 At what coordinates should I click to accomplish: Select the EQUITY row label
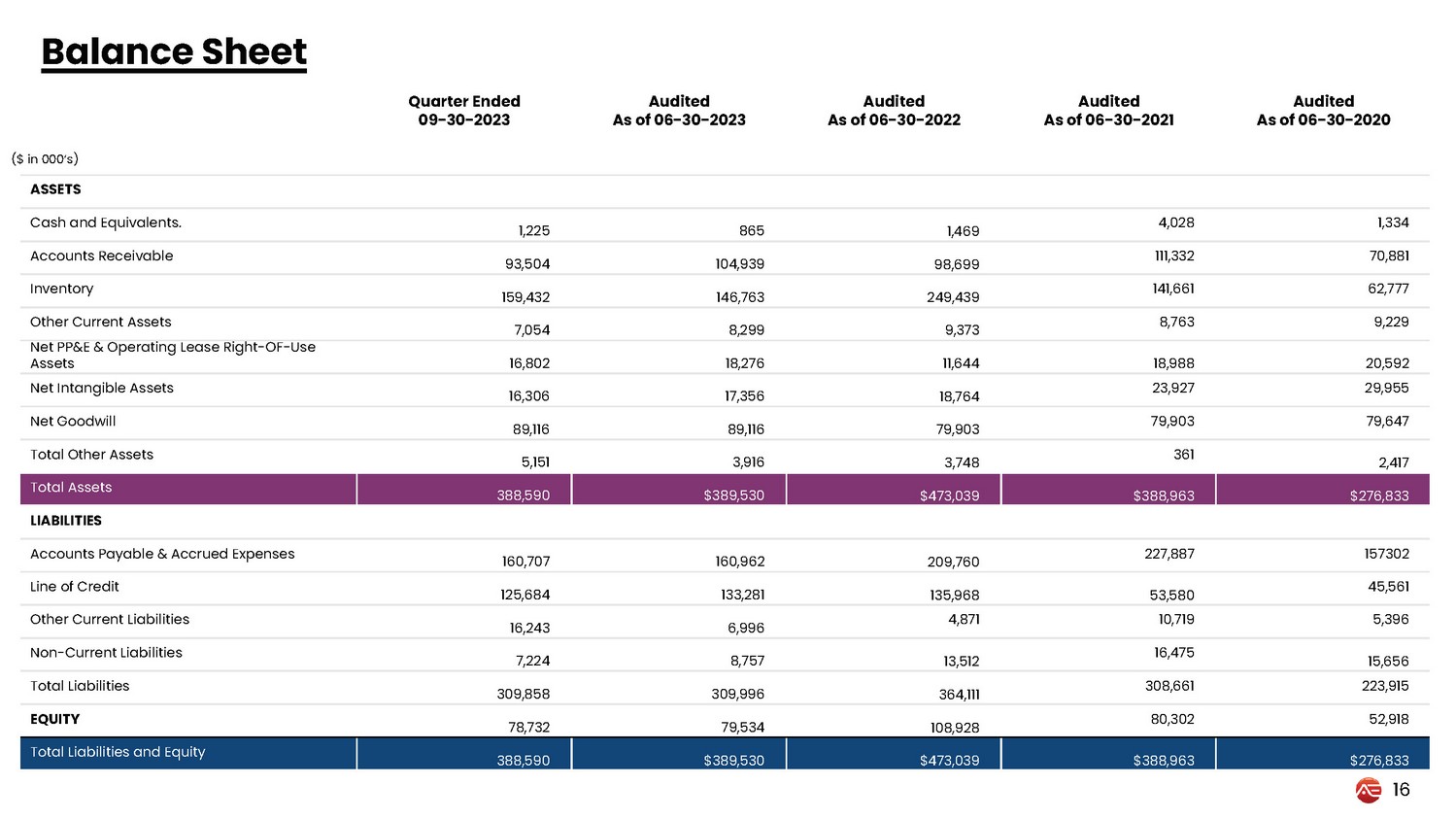[x=54, y=719]
